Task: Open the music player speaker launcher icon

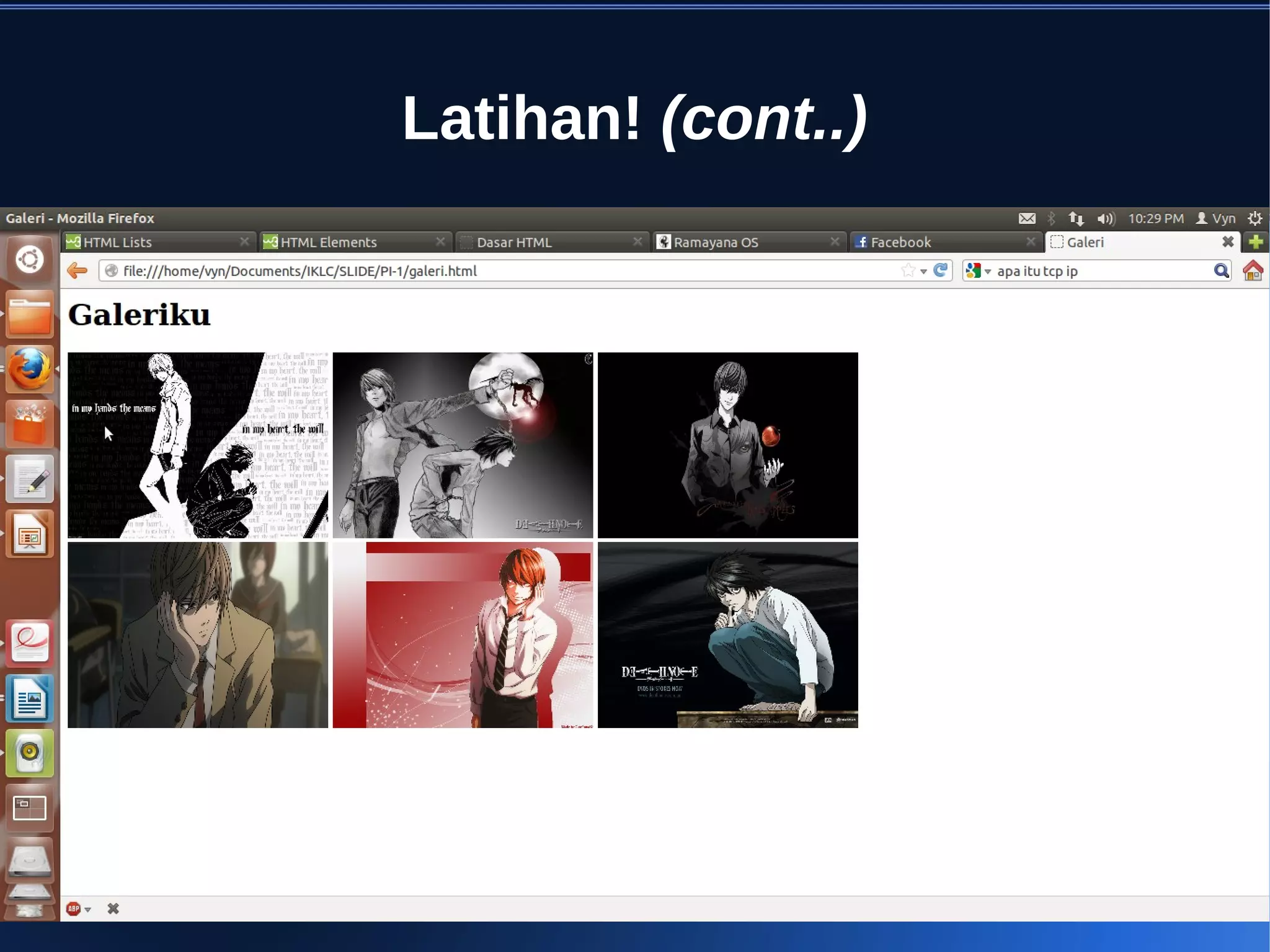Action: (x=29, y=753)
